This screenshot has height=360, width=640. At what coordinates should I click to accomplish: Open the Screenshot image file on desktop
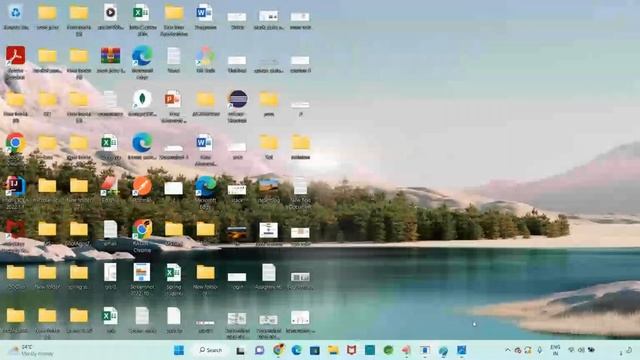click(142, 272)
